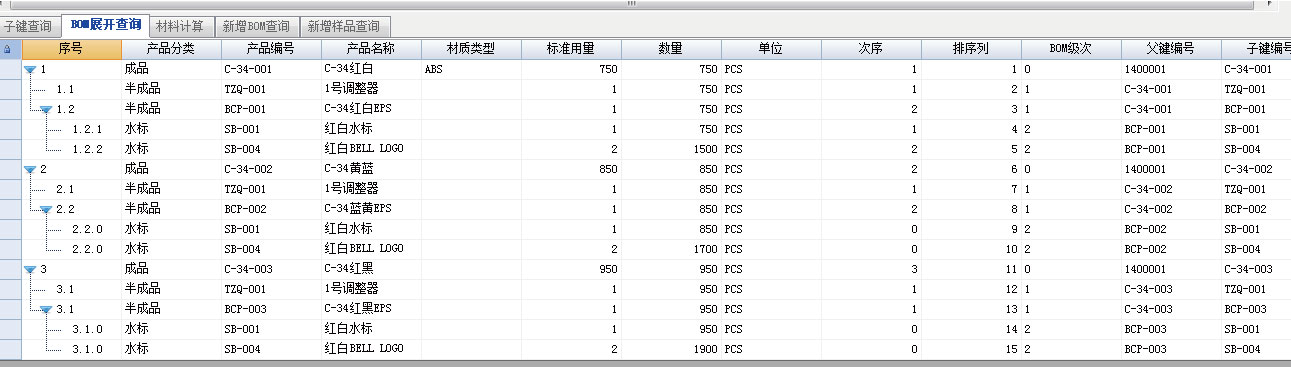Select the BOM展开查询 tab
1291x367 pixels.
click(105, 25)
